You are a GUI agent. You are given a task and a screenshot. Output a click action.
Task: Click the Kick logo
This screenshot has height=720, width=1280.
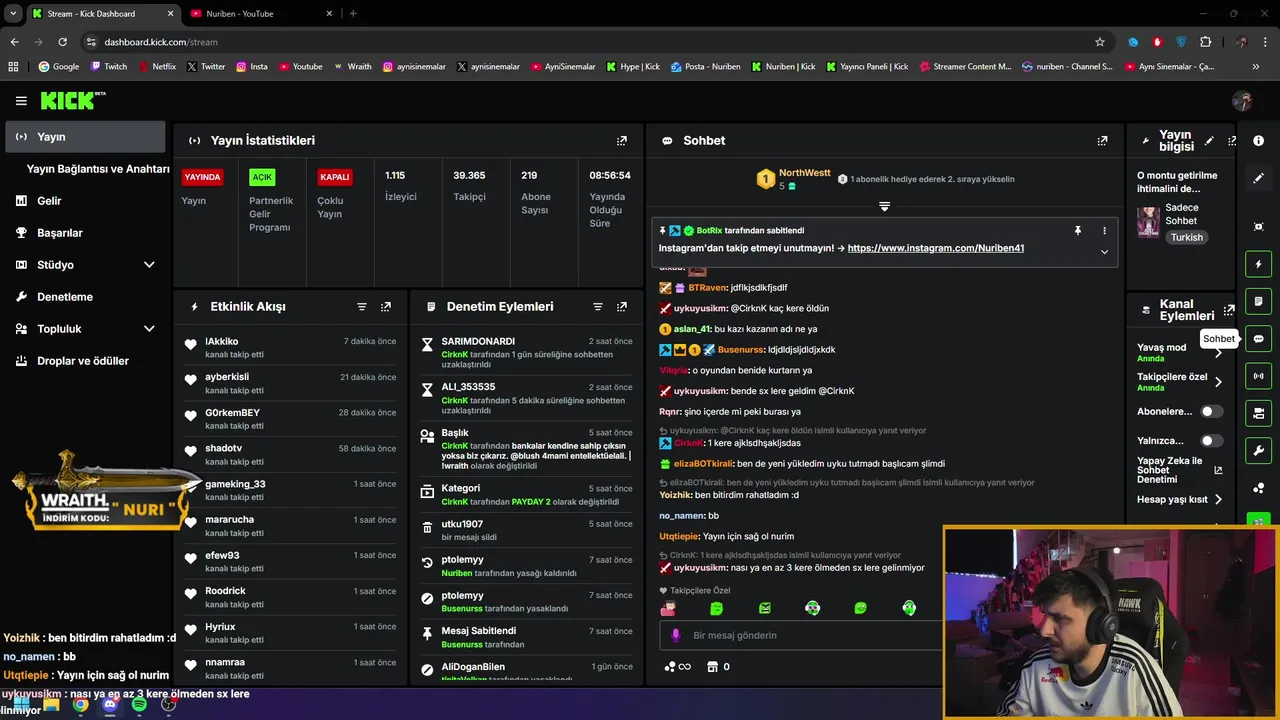point(72,100)
